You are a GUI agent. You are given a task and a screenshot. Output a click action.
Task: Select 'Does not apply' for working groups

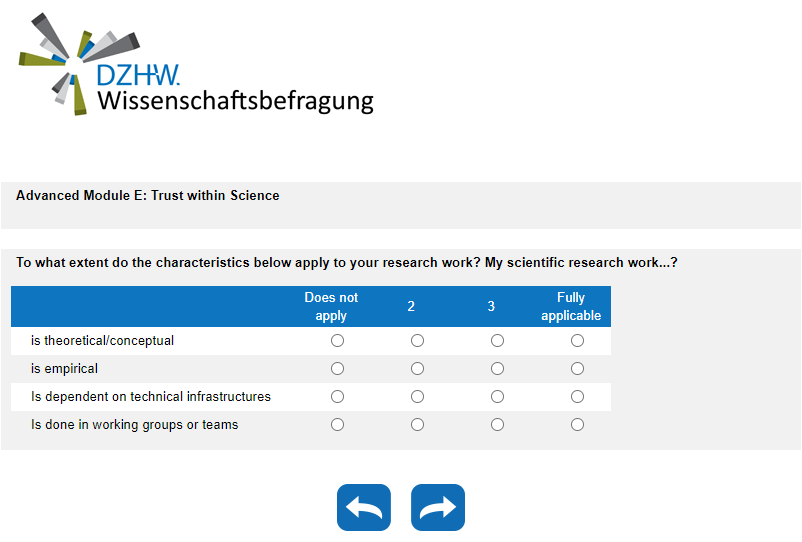[x=337, y=425]
